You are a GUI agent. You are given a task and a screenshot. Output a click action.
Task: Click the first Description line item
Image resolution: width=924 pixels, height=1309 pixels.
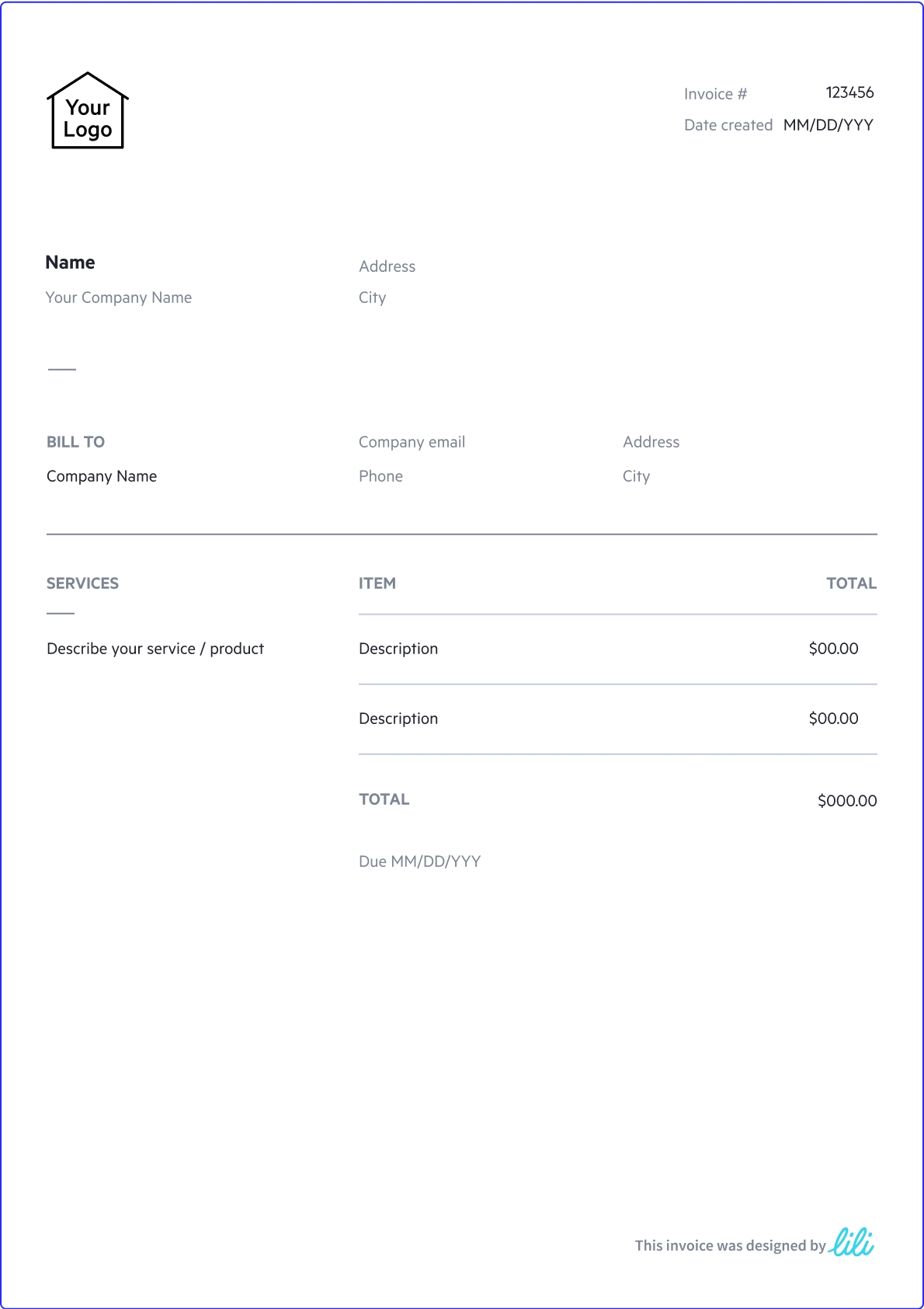398,649
